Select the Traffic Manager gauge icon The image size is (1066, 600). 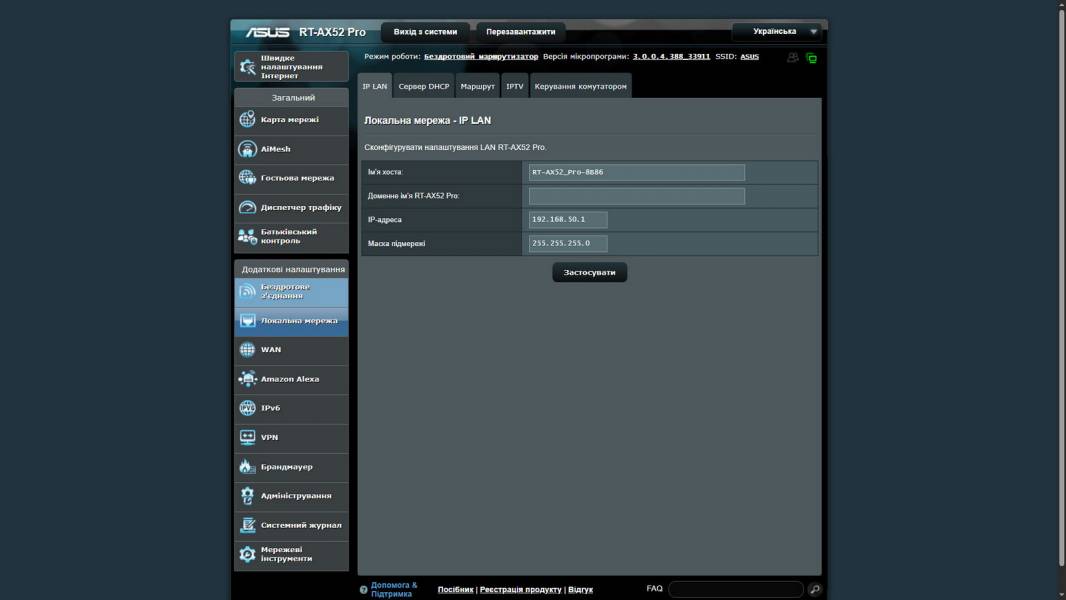pyautogui.click(x=247, y=207)
